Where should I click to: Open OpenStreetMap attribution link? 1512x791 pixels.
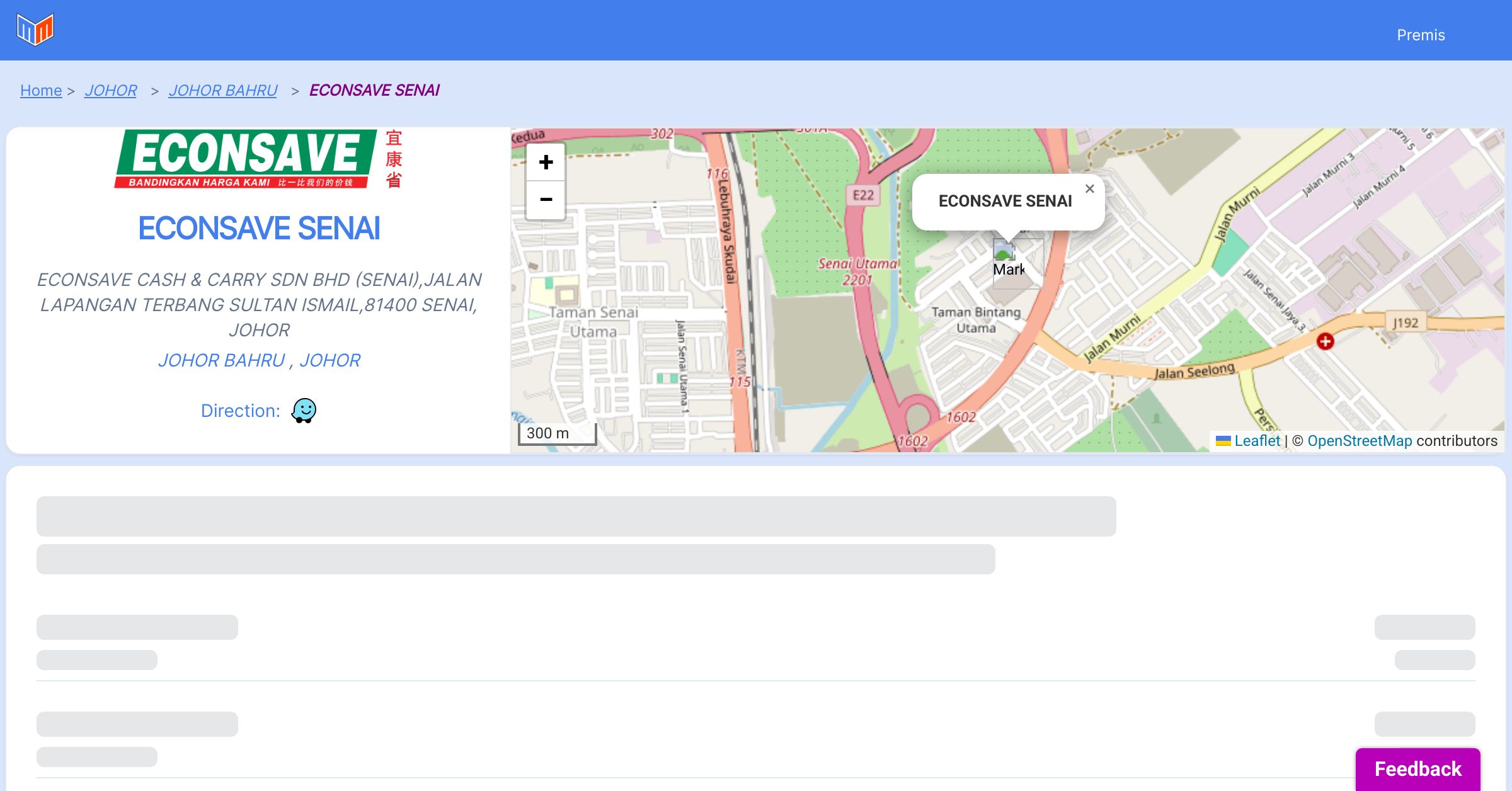(x=1360, y=441)
